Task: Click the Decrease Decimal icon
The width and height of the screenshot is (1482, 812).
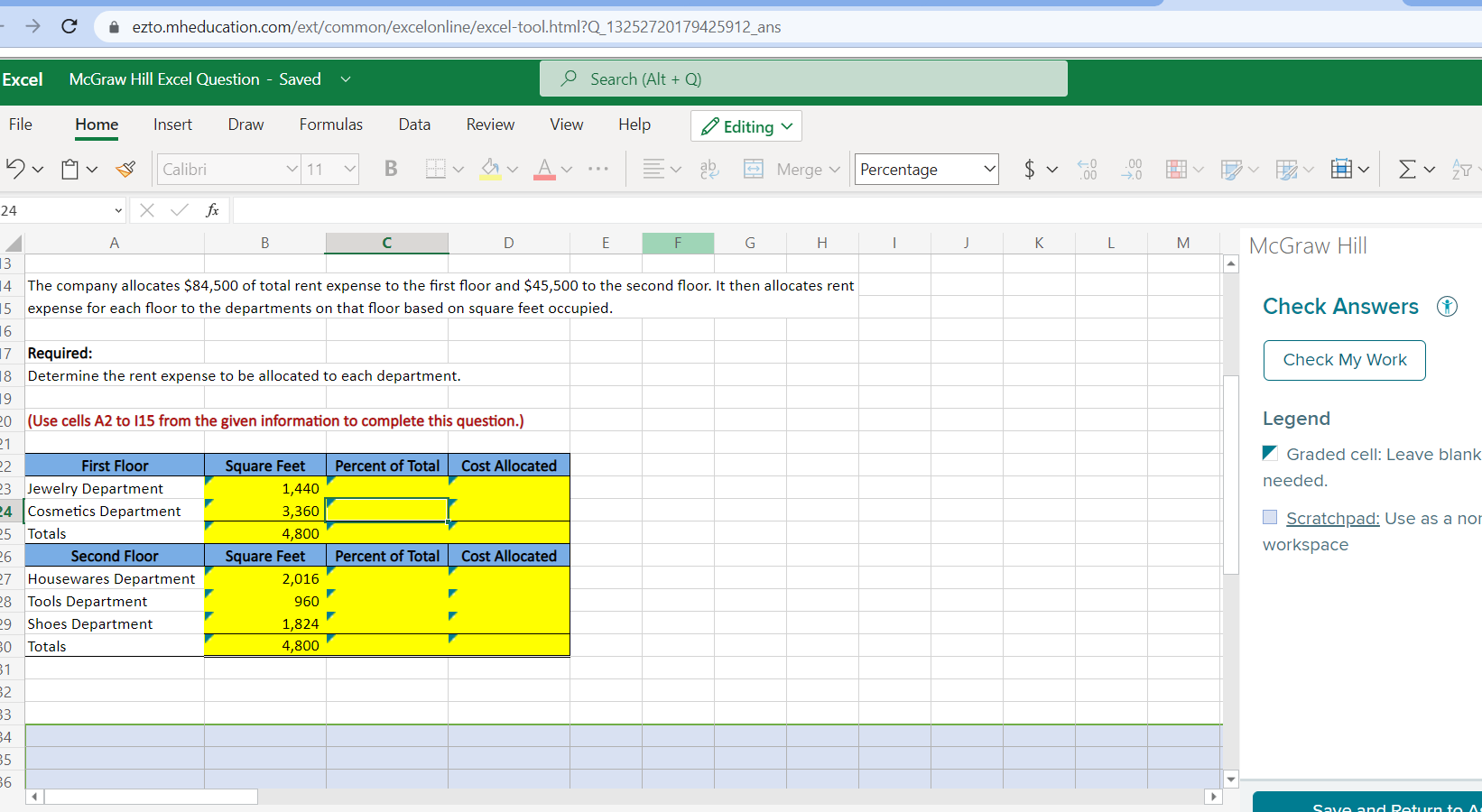Action: (1131, 169)
